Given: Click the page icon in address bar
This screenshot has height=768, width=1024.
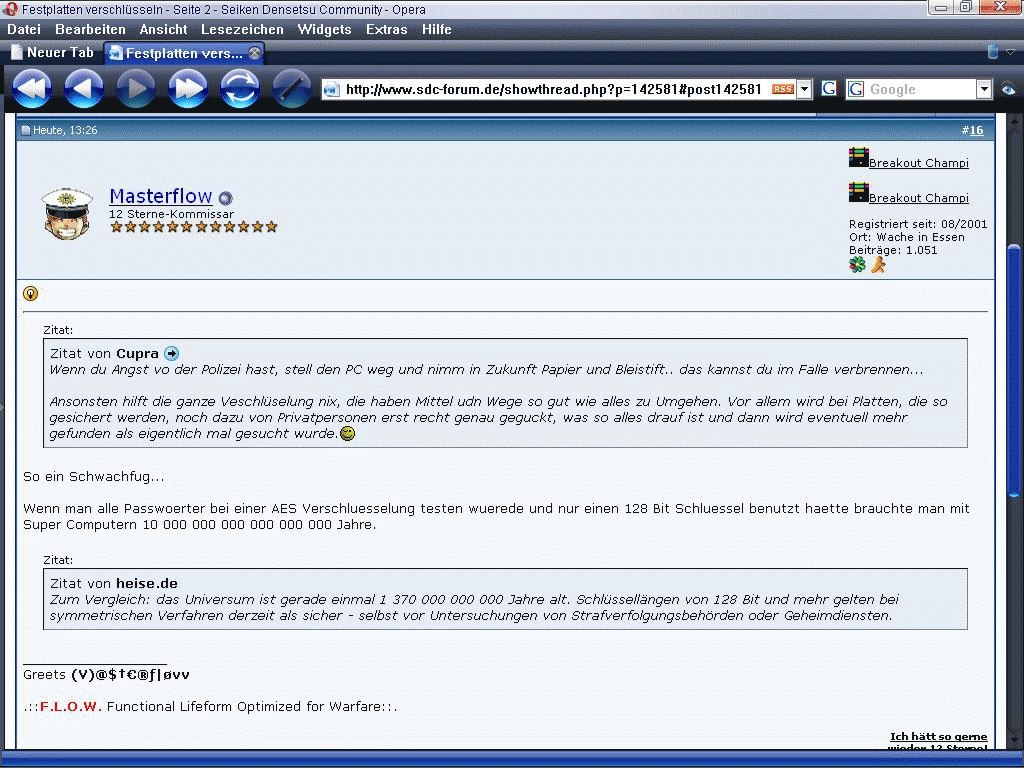Looking at the screenshot, I should point(332,89).
